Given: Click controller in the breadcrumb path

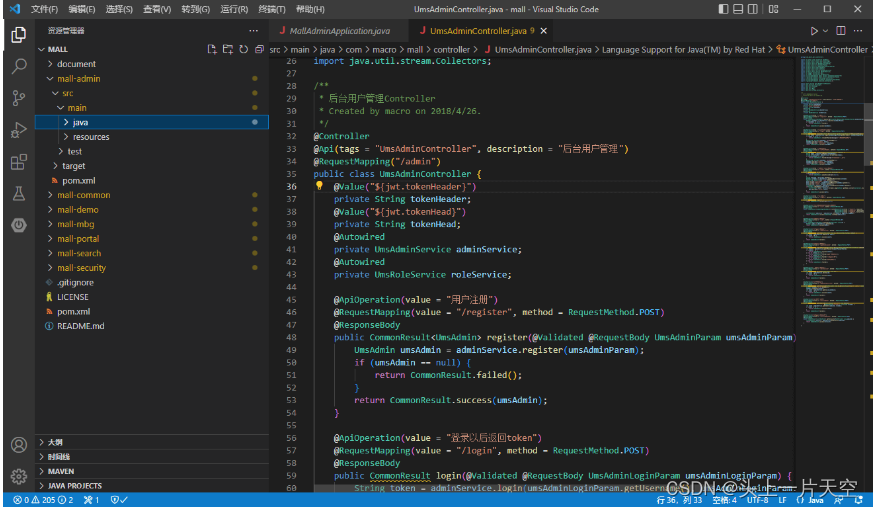Looking at the screenshot, I should click(452, 50).
